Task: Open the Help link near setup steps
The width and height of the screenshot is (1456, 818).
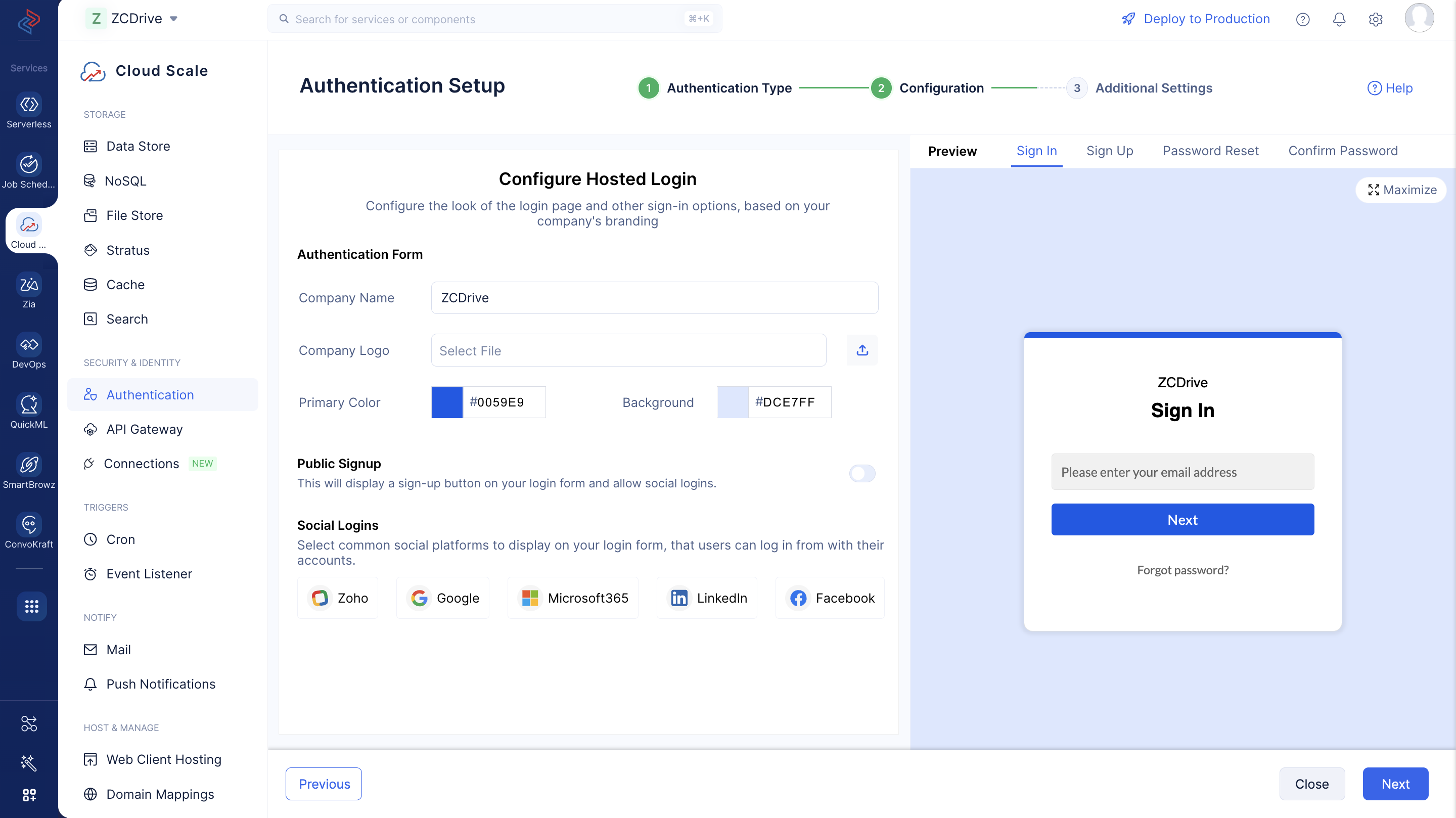Action: pos(1390,88)
